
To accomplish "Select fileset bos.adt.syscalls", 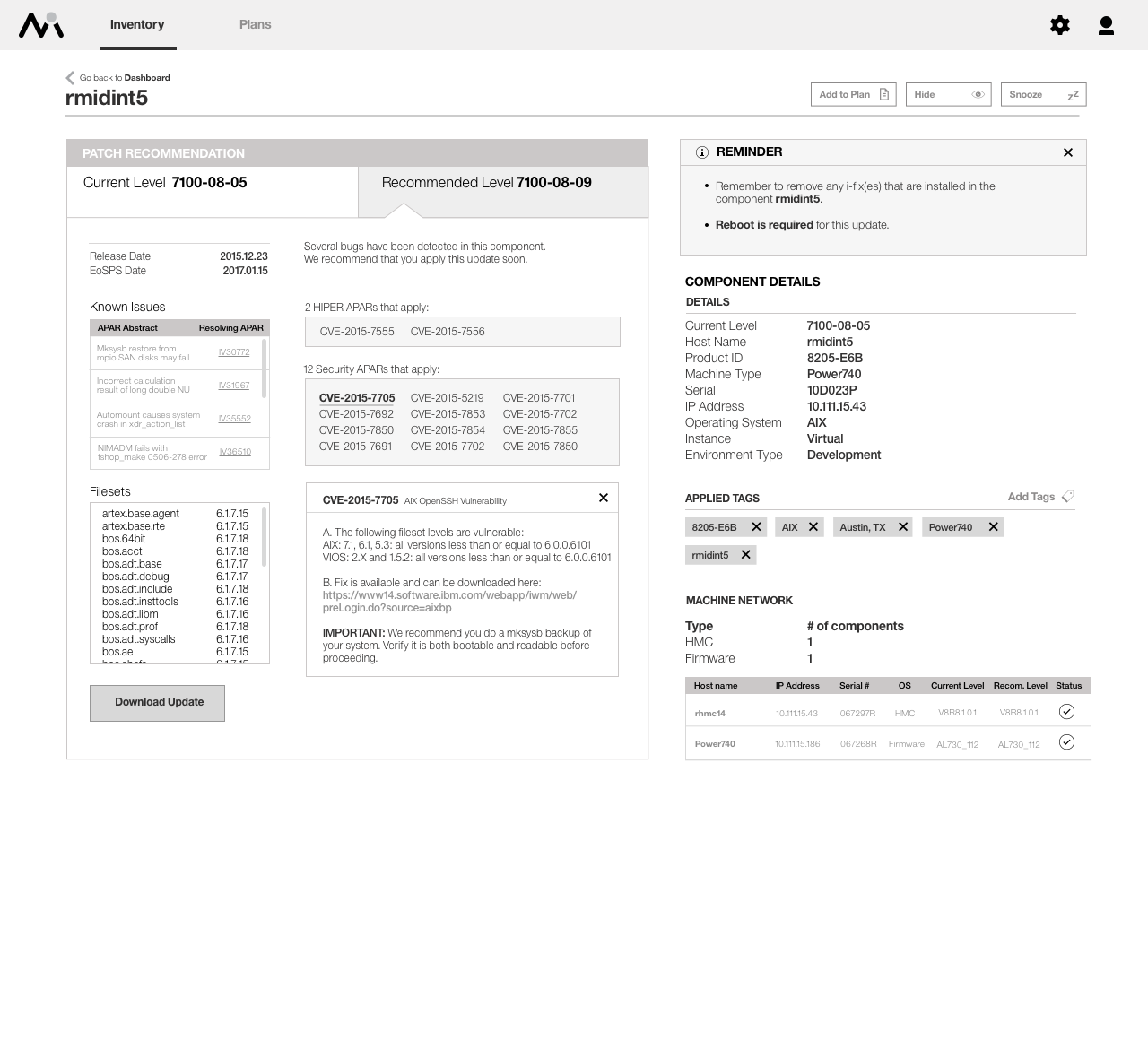I will 139,639.
